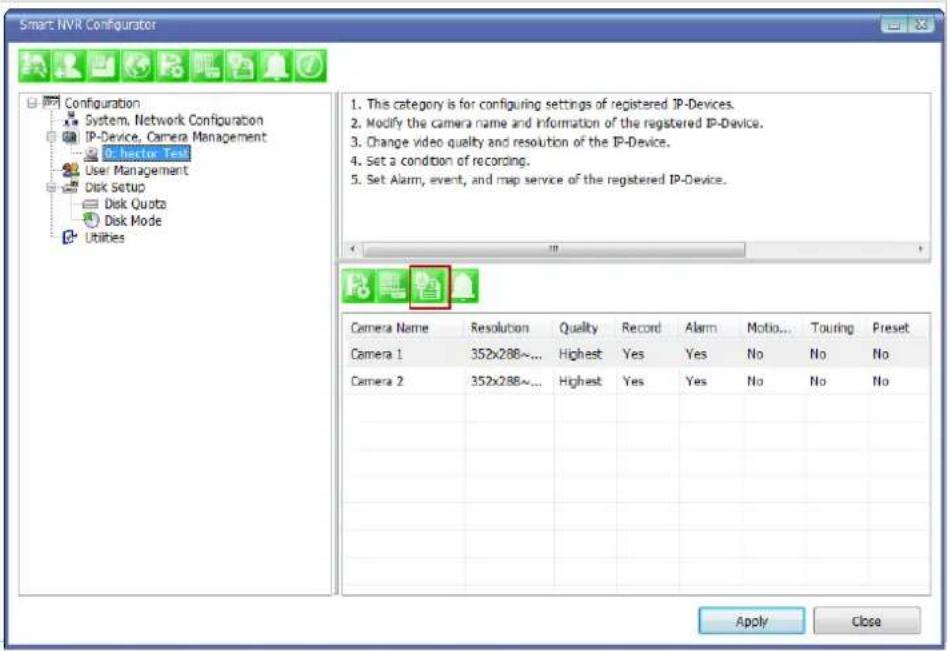Open User Management in tree
Screen dimensions: 948x651
pyautogui.click(x=136, y=170)
